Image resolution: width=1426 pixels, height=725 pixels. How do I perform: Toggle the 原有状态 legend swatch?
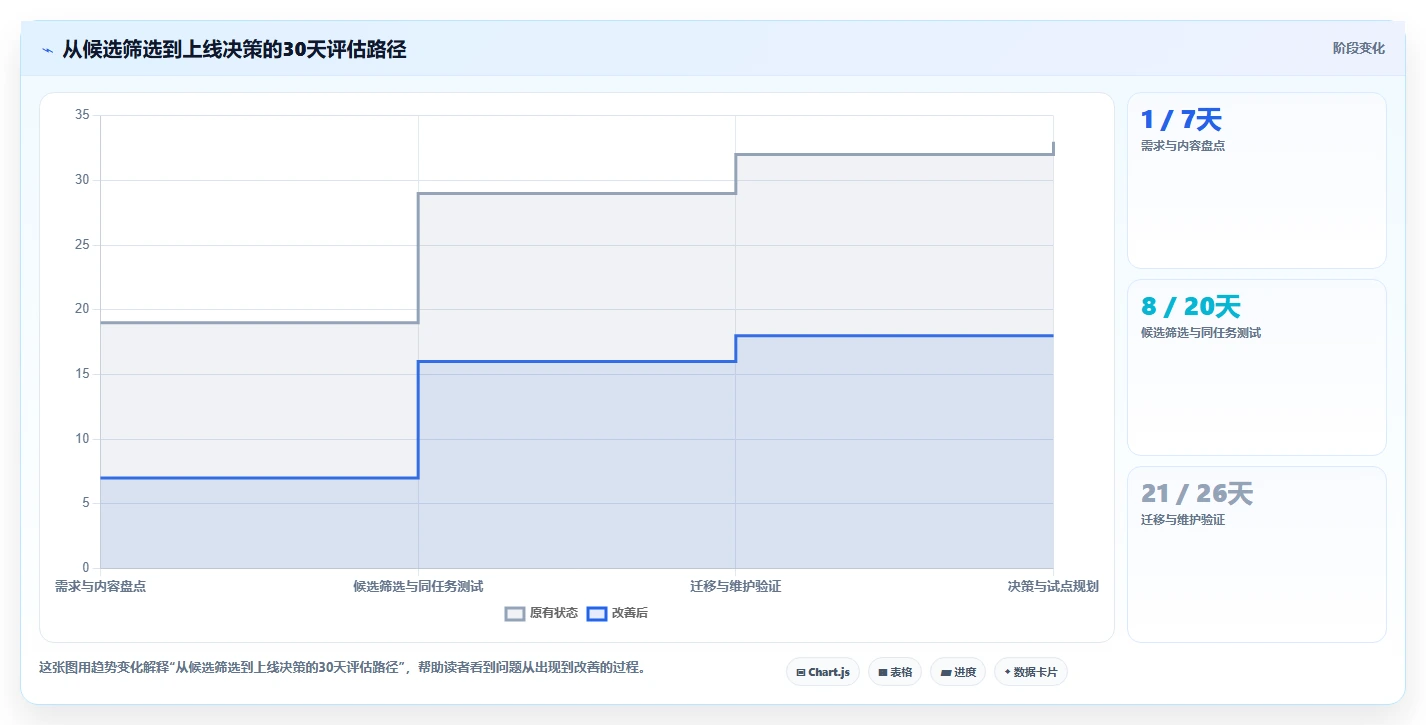[x=515, y=614]
